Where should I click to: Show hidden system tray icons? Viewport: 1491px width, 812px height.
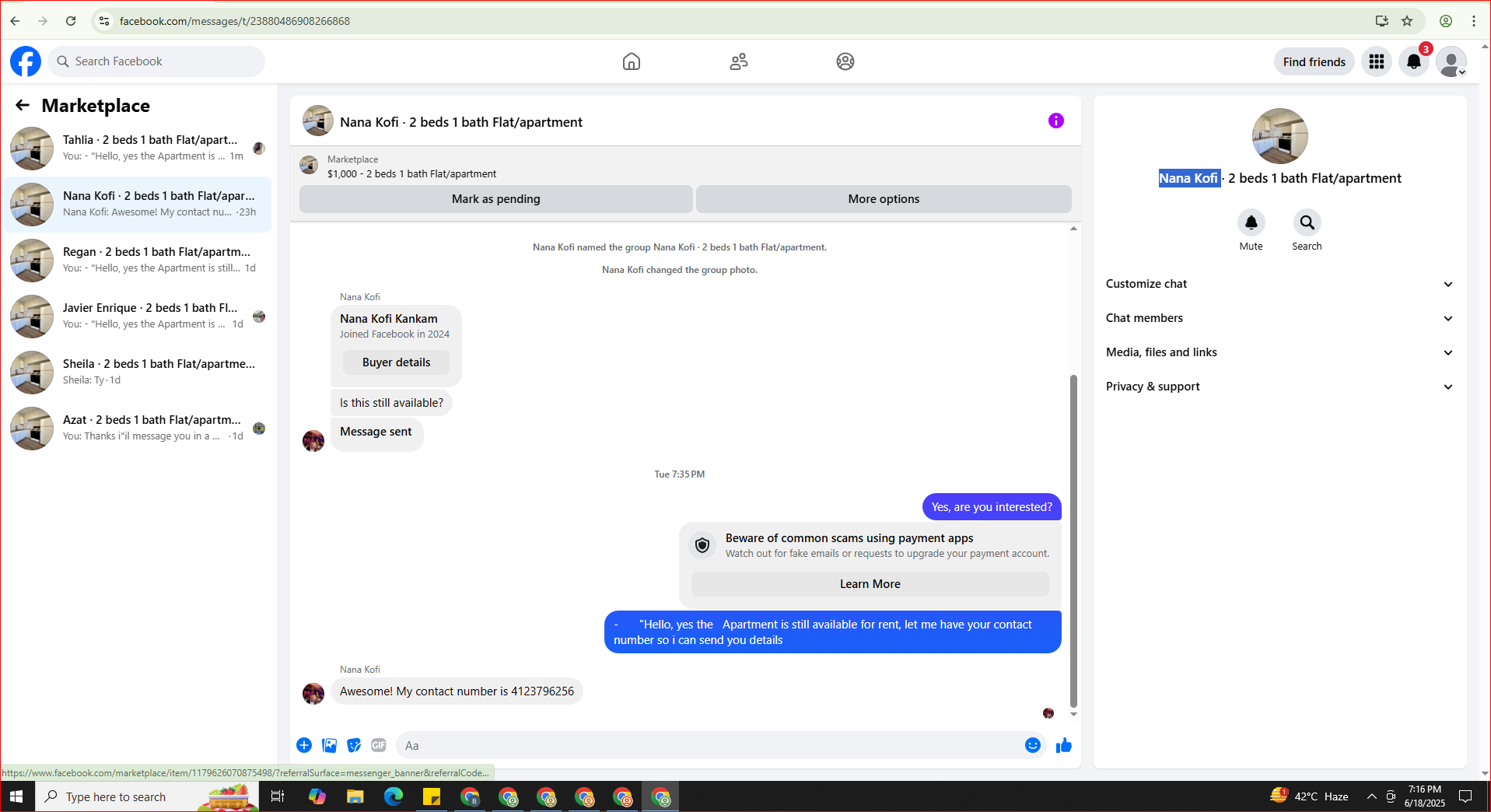[x=1372, y=796]
